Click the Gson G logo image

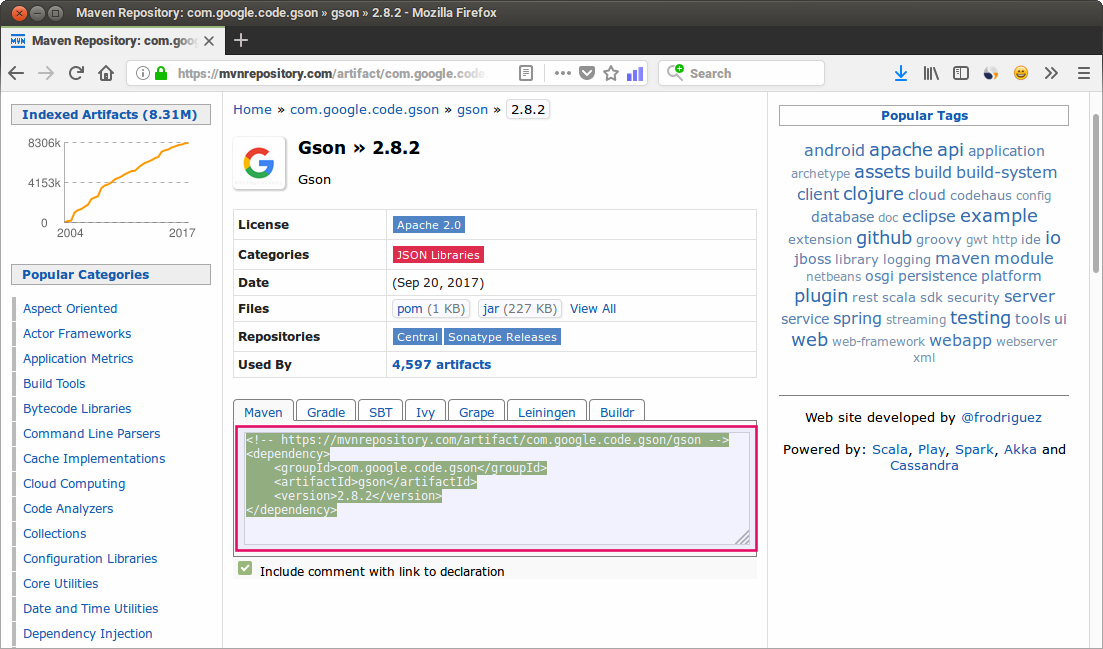(259, 163)
